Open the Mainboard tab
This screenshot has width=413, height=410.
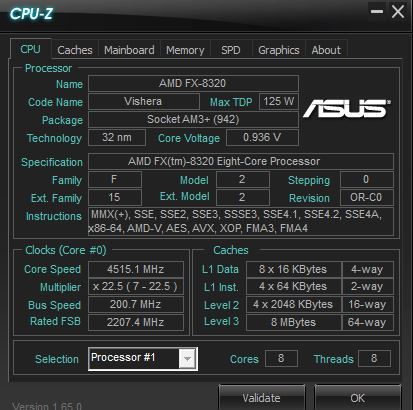click(x=129, y=50)
